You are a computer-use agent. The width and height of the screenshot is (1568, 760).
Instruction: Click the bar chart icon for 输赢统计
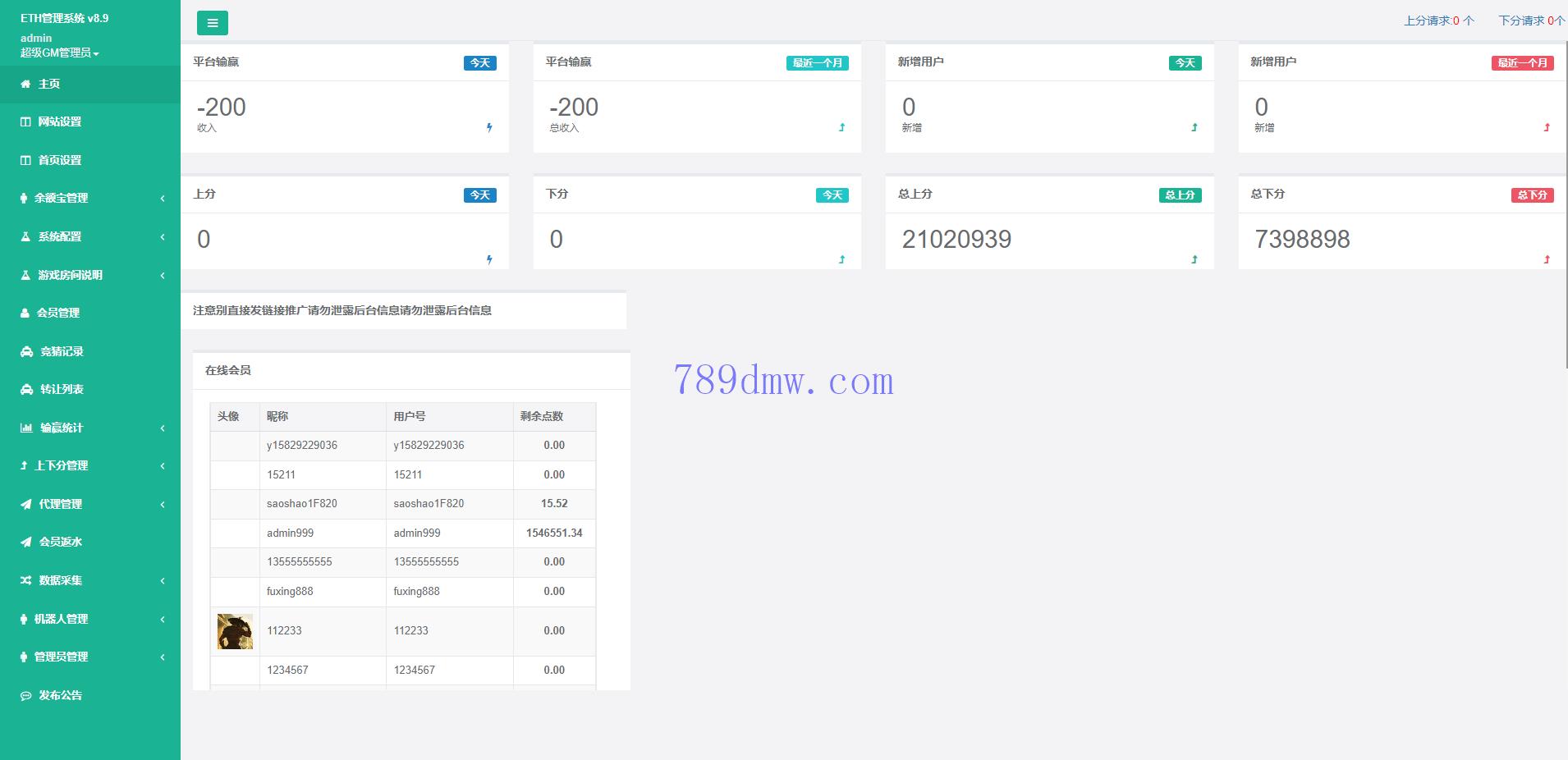(x=26, y=428)
